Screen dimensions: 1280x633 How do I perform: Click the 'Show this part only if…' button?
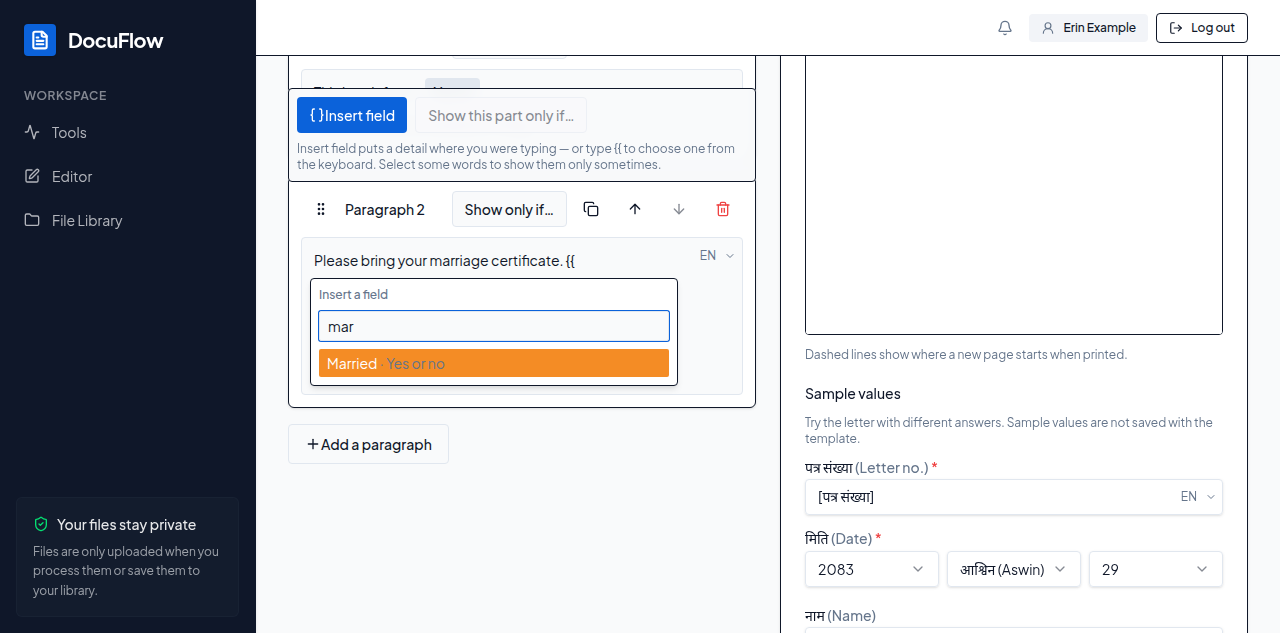(501, 115)
